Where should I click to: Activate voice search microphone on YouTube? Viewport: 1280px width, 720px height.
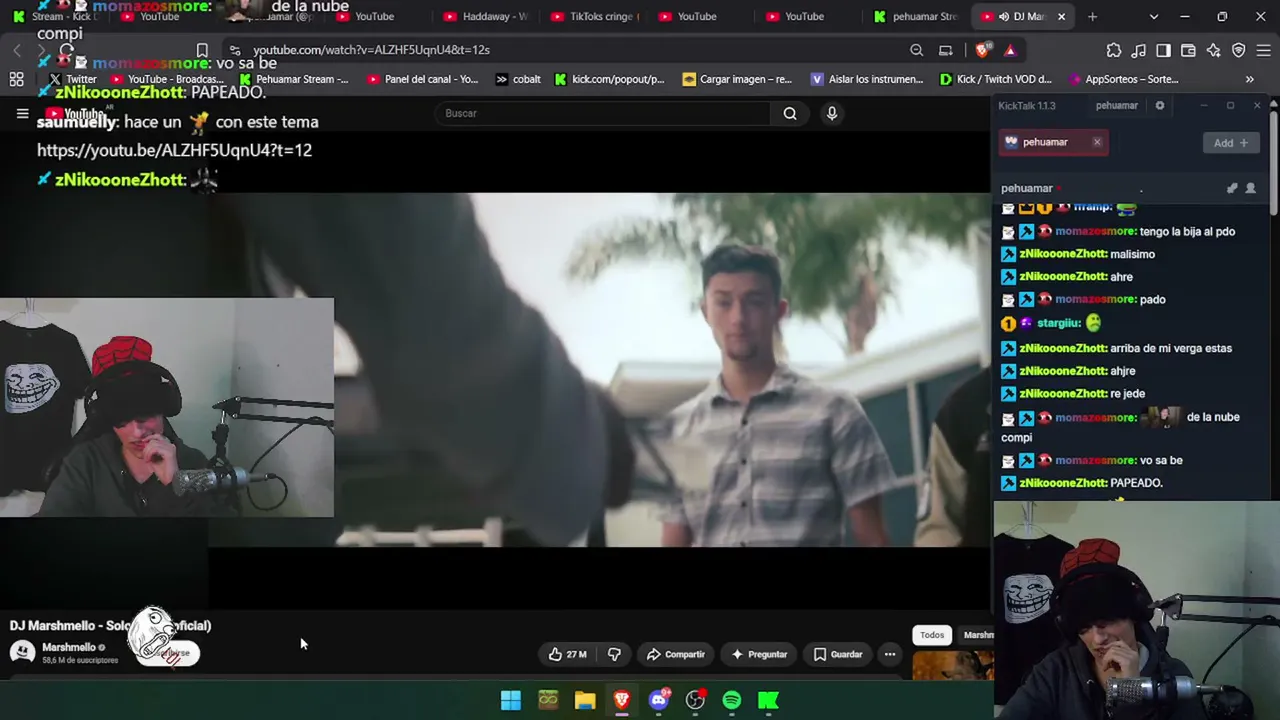coord(831,113)
